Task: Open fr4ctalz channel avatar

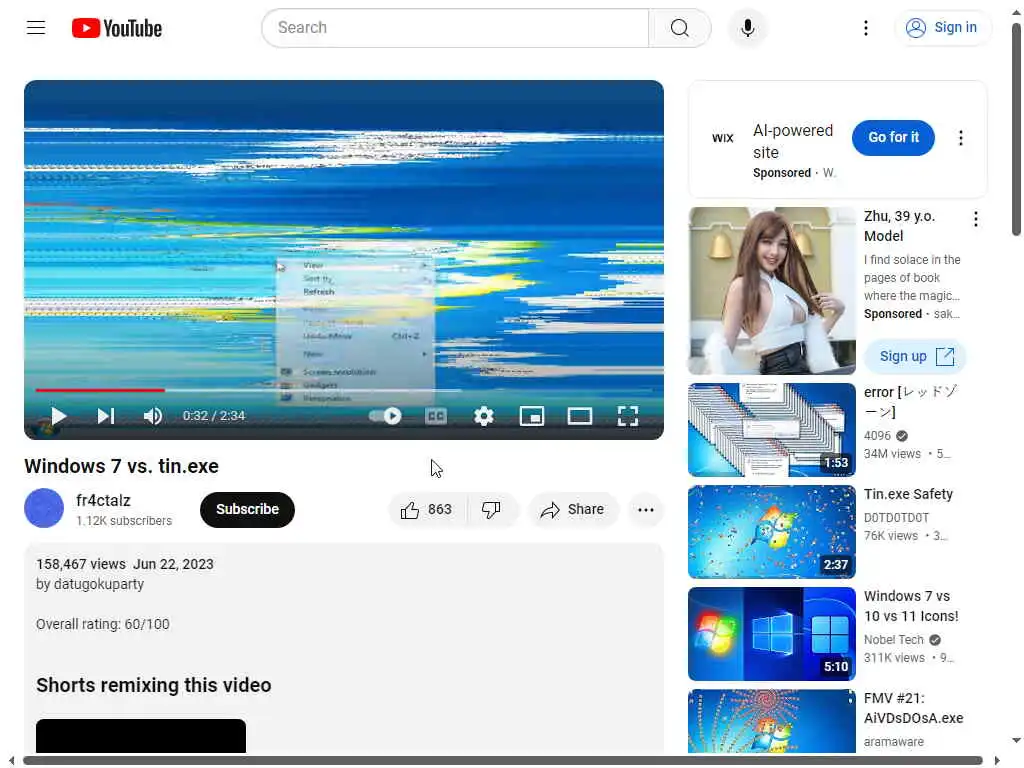Action: pos(44,508)
